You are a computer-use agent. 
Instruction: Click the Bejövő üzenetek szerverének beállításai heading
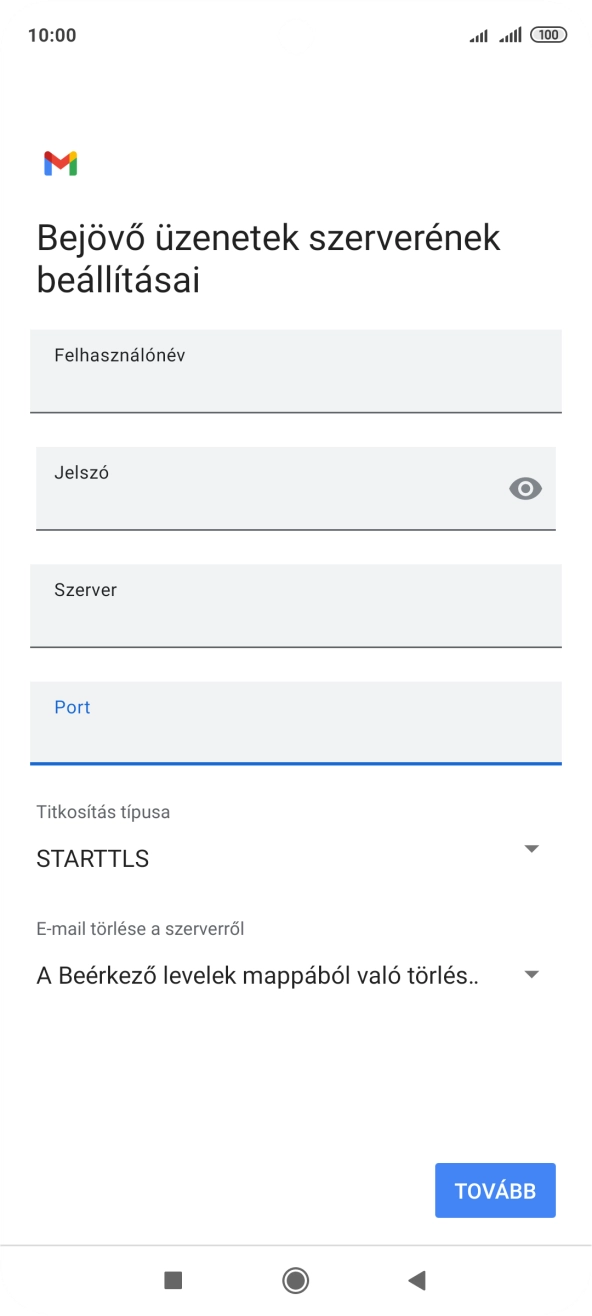[x=268, y=257]
